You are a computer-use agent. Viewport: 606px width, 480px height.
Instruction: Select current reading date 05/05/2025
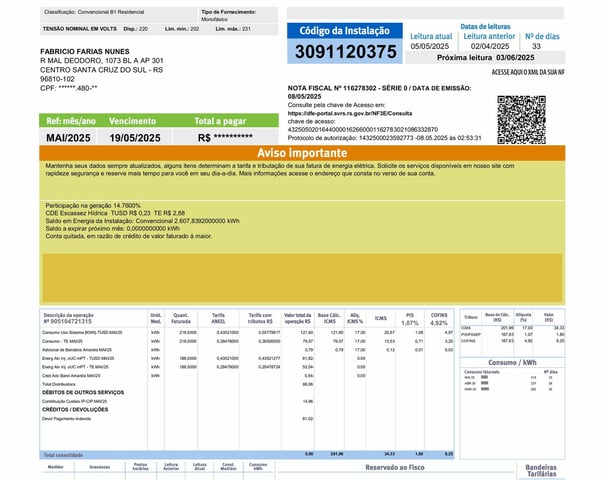(x=430, y=46)
